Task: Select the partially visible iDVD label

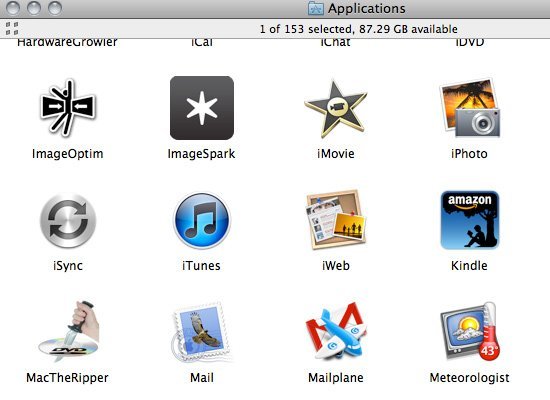Action: pyautogui.click(x=470, y=43)
